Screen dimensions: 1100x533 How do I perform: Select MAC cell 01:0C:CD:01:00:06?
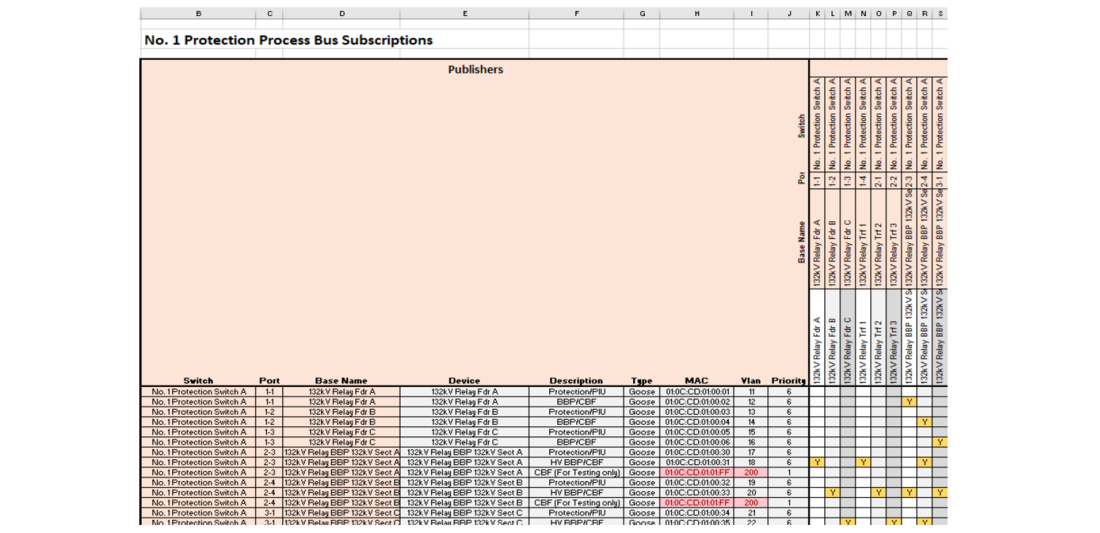pyautogui.click(x=697, y=442)
